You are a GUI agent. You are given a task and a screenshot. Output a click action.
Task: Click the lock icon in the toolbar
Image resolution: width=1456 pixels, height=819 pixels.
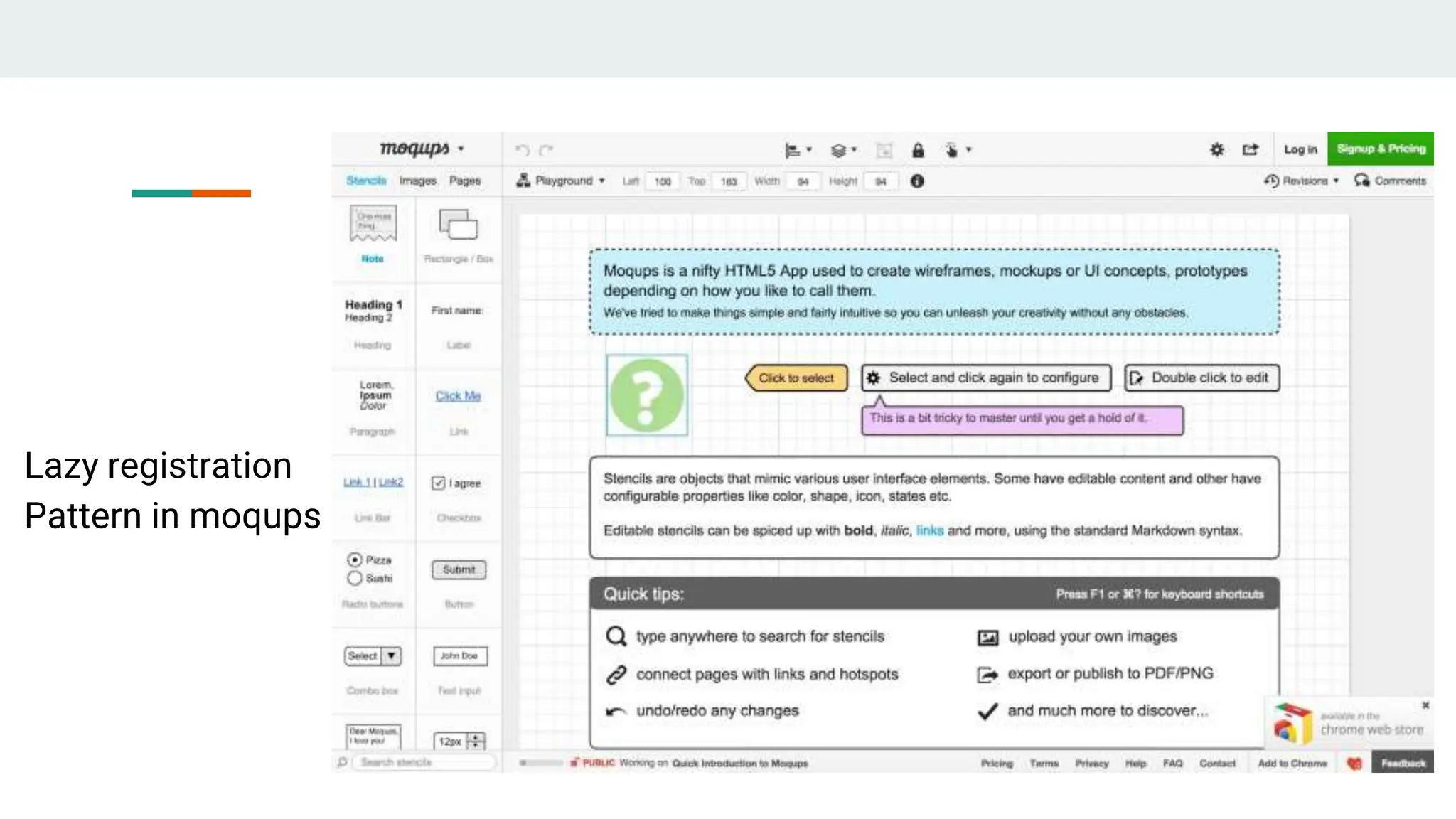pos(918,150)
